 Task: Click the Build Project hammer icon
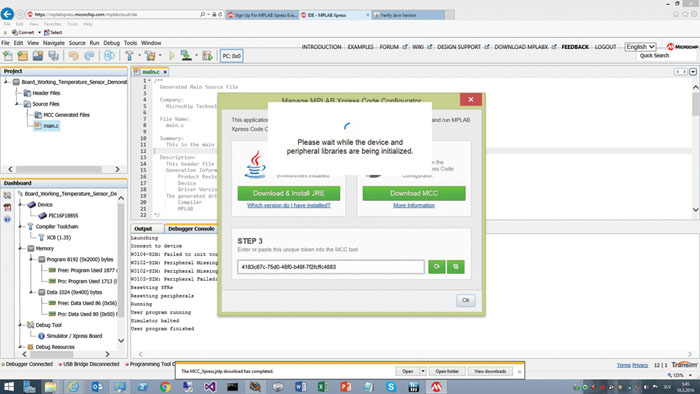coord(129,56)
